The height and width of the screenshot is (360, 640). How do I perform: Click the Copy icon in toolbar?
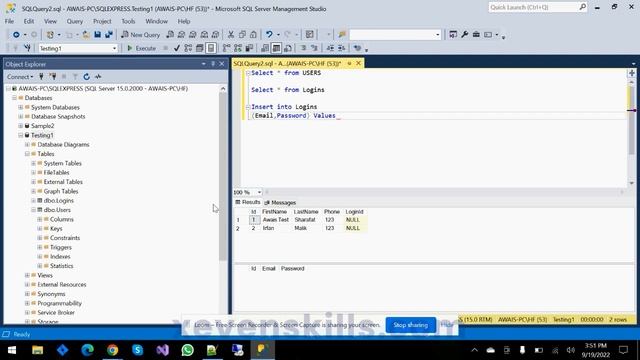coord(242,35)
